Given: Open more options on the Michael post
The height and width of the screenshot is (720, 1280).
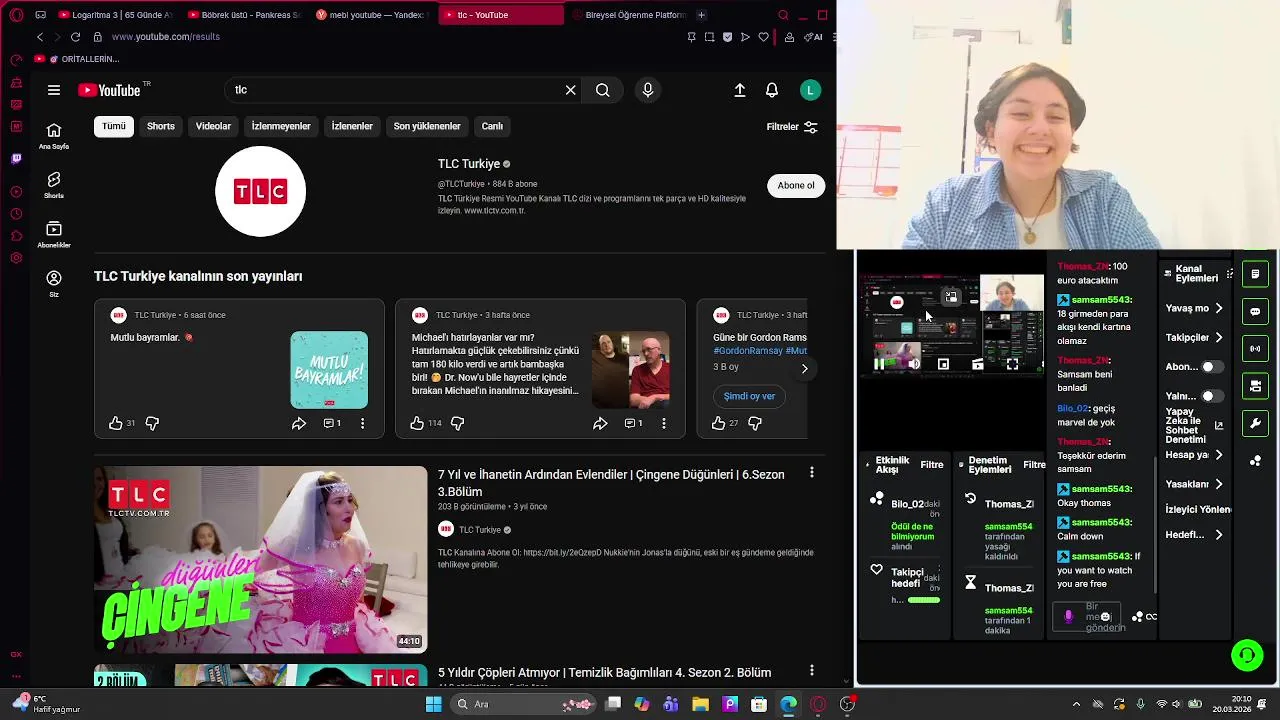Looking at the screenshot, I should pyautogui.click(x=663, y=423).
